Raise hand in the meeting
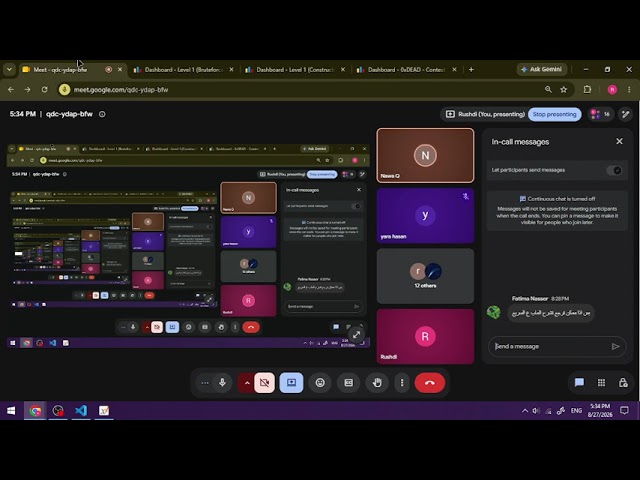 377,382
